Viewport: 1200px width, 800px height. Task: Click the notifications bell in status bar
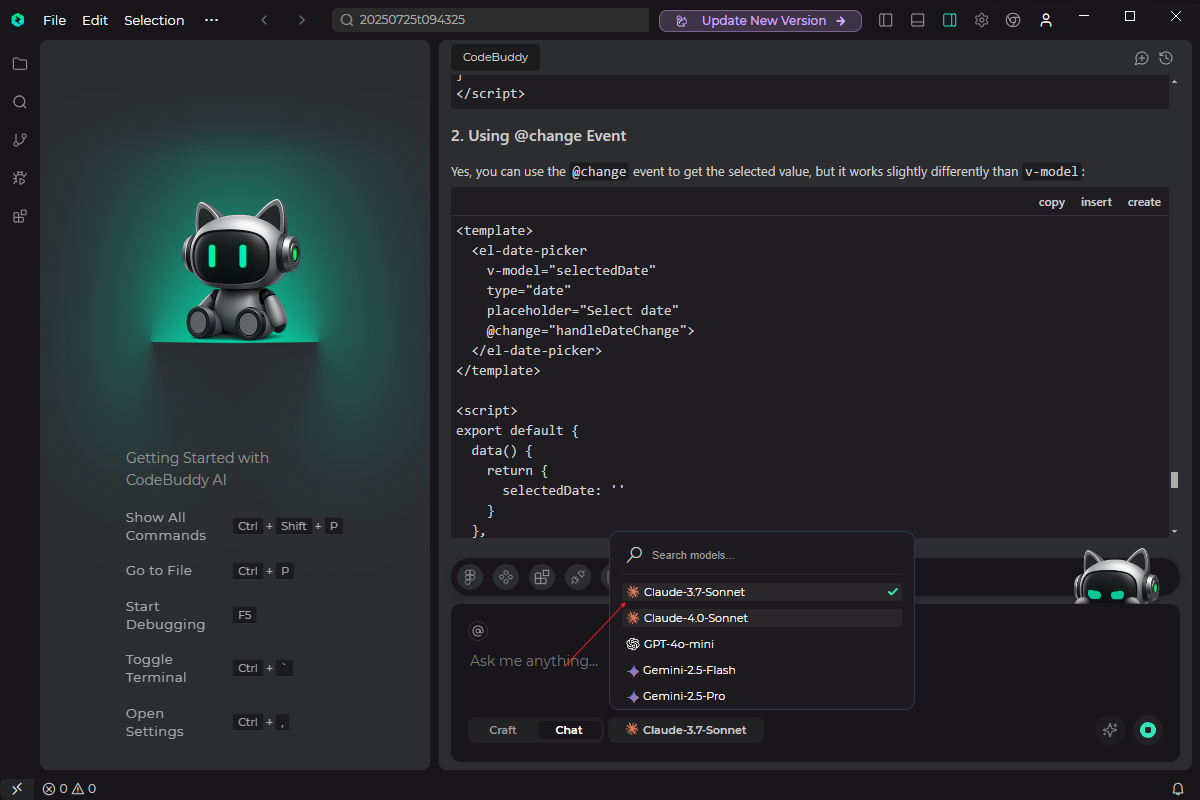(x=1178, y=788)
